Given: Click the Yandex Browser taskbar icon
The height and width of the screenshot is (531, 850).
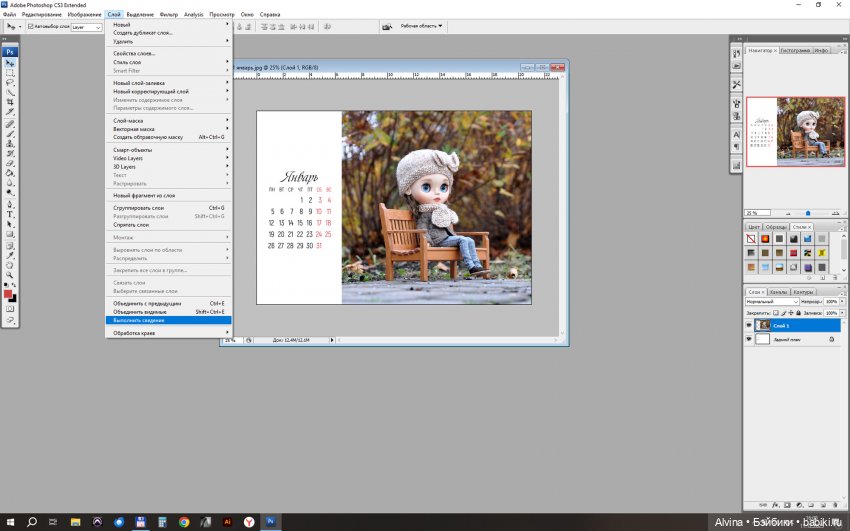Looking at the screenshot, I should pos(249,521).
